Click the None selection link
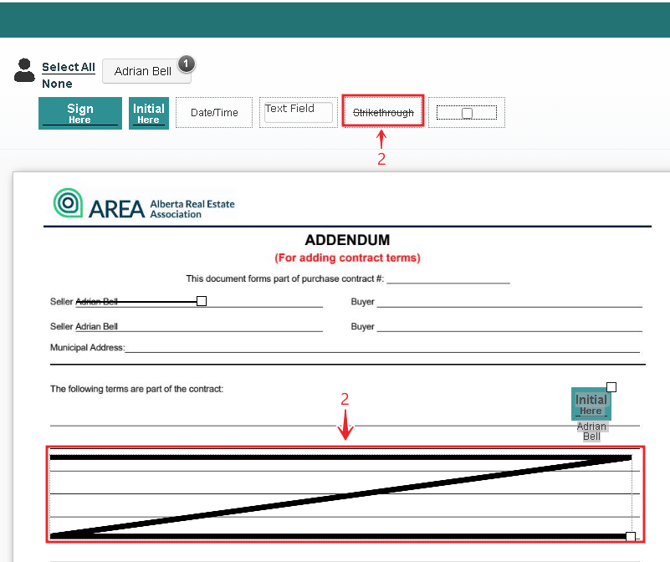 (x=57, y=84)
